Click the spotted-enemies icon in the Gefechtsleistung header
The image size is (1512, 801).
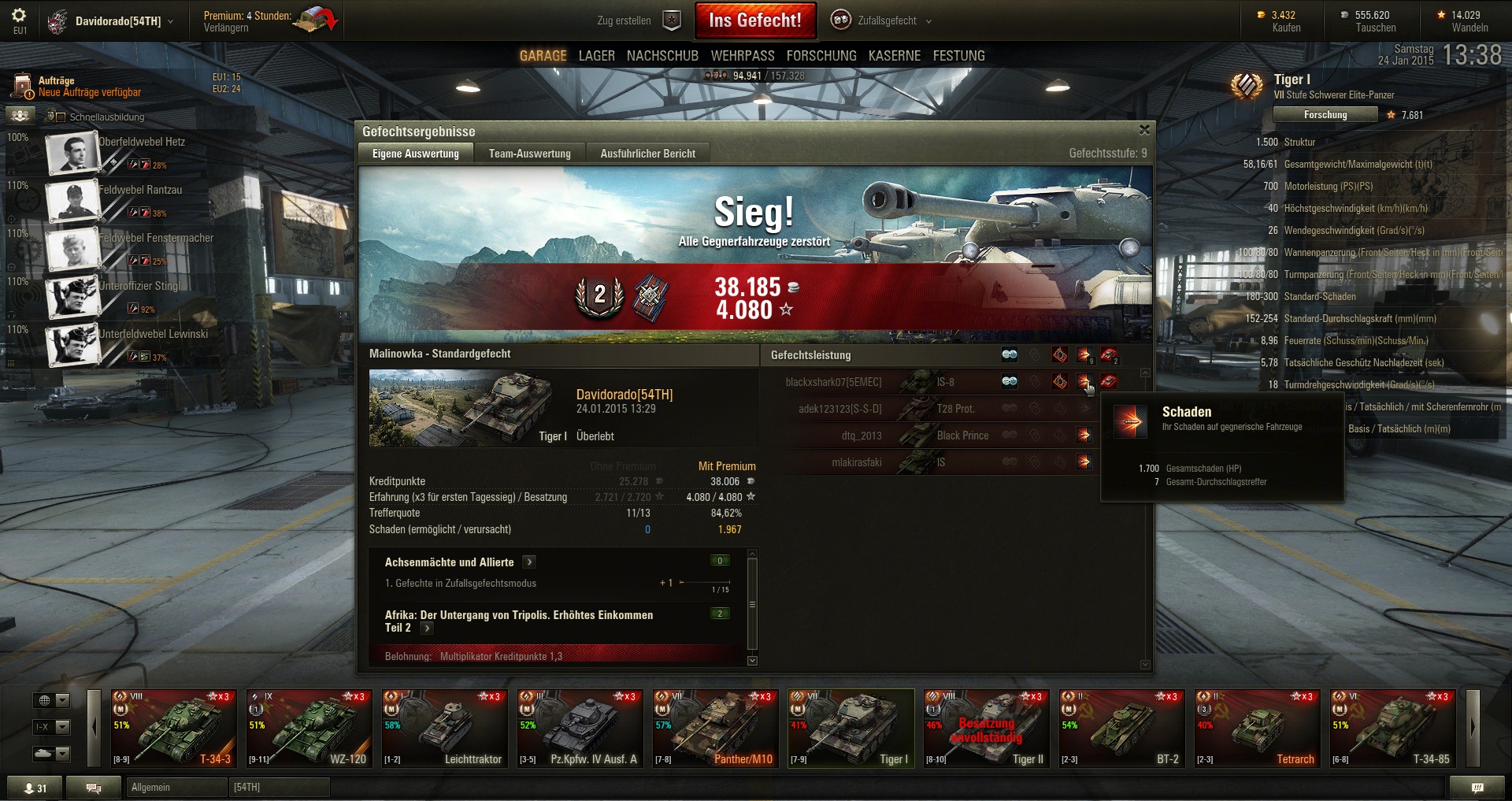click(1009, 355)
